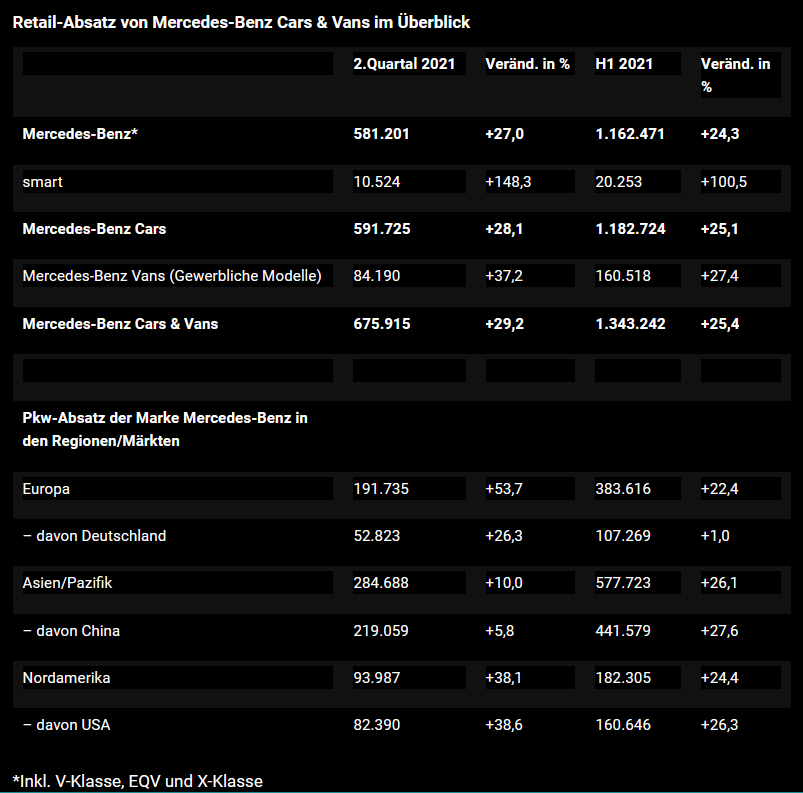
Task: Select the 'Mercedes-Benz Cars & Vans' total row label
Action: click(120, 323)
